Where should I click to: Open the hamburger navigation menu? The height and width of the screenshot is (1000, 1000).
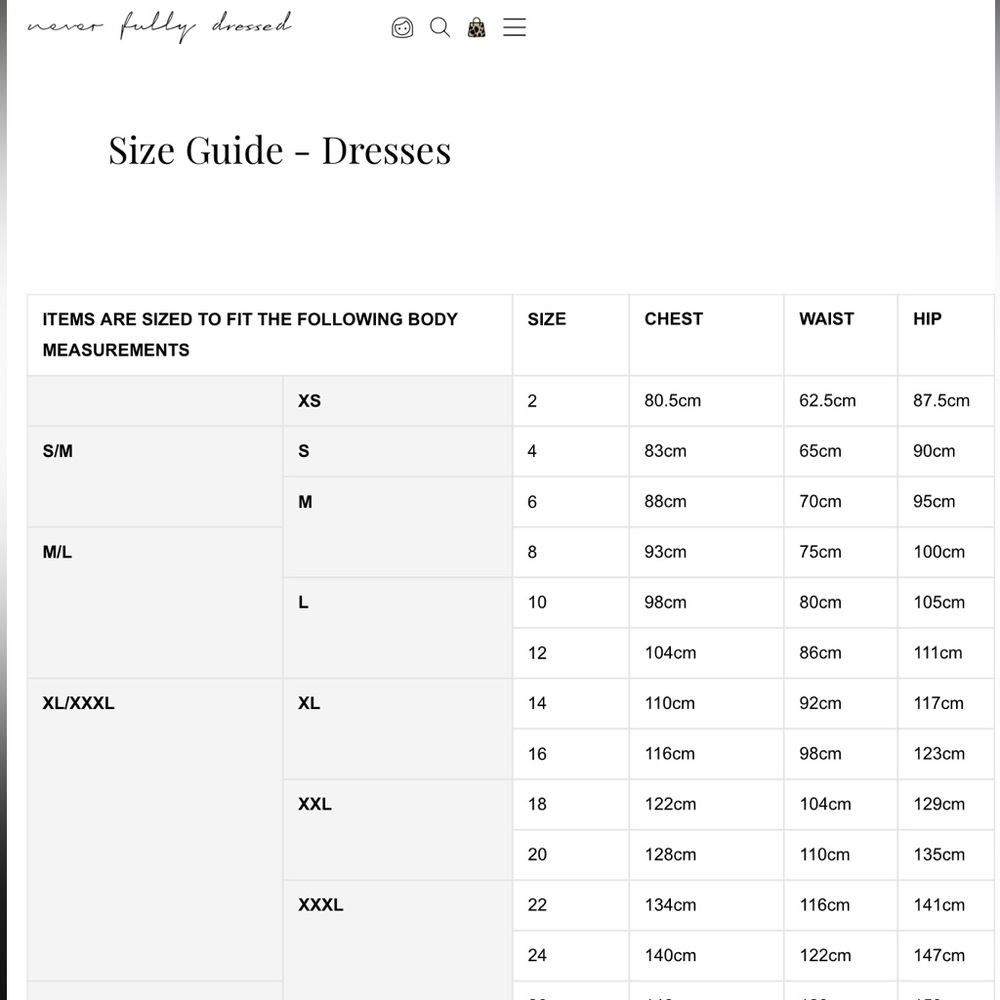click(x=514, y=27)
